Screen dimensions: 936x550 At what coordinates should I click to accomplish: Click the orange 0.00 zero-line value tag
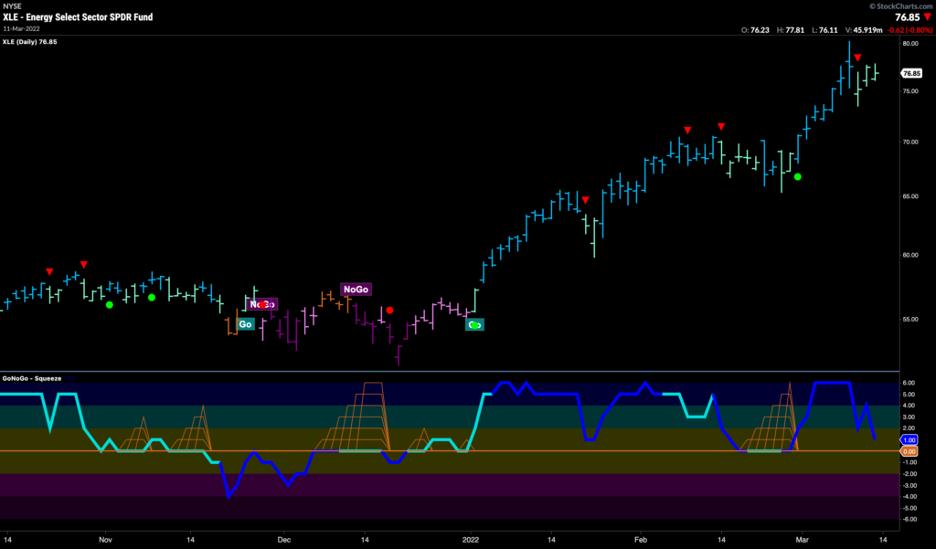909,451
